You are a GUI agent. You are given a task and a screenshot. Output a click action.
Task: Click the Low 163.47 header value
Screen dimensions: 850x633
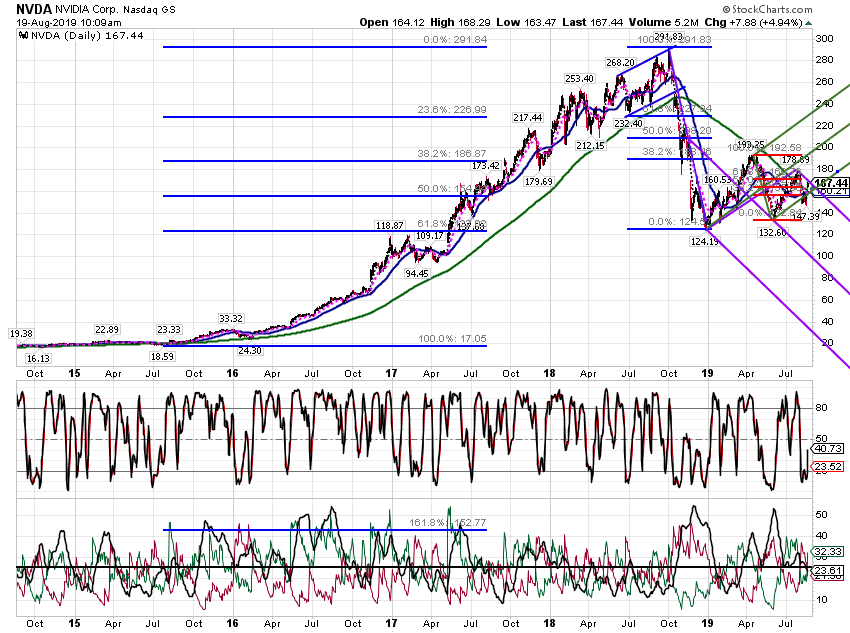pyautogui.click(x=526, y=22)
